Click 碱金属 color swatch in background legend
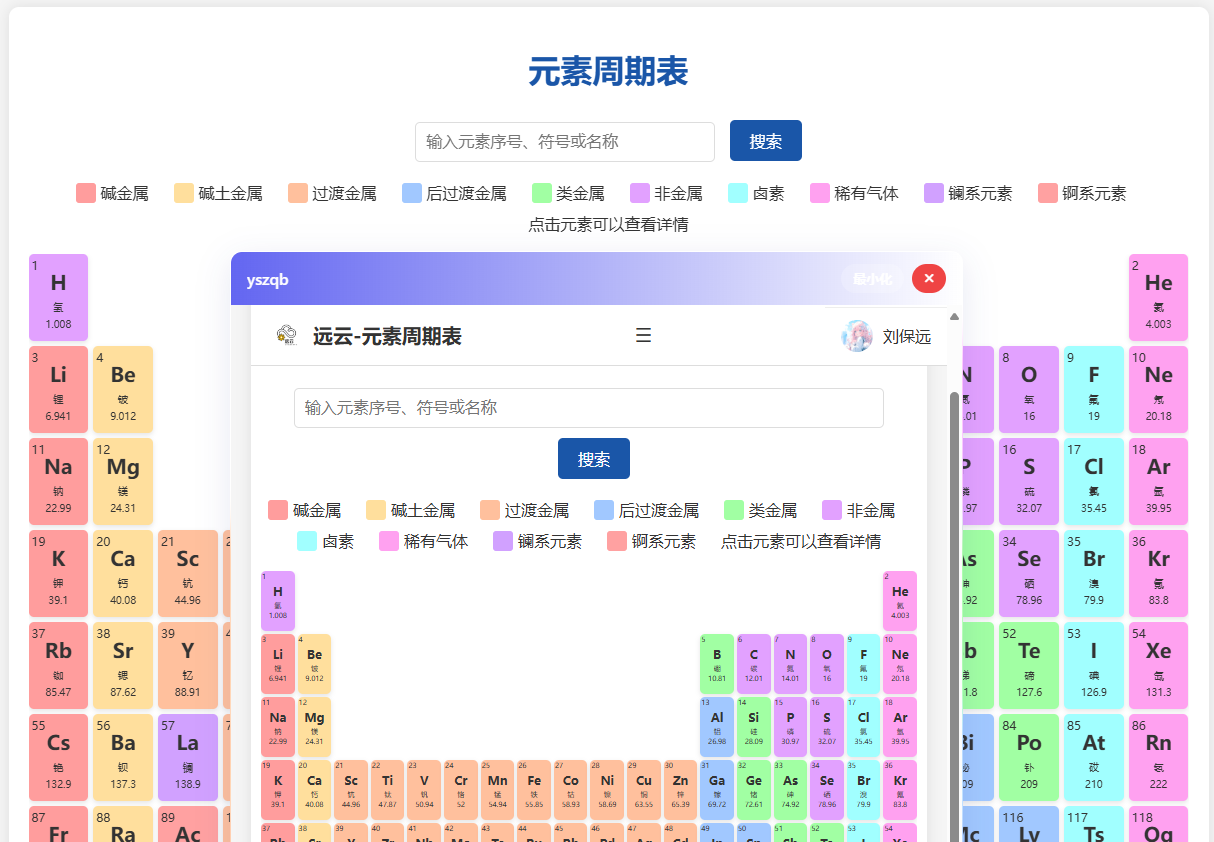 pyautogui.click(x=86, y=193)
